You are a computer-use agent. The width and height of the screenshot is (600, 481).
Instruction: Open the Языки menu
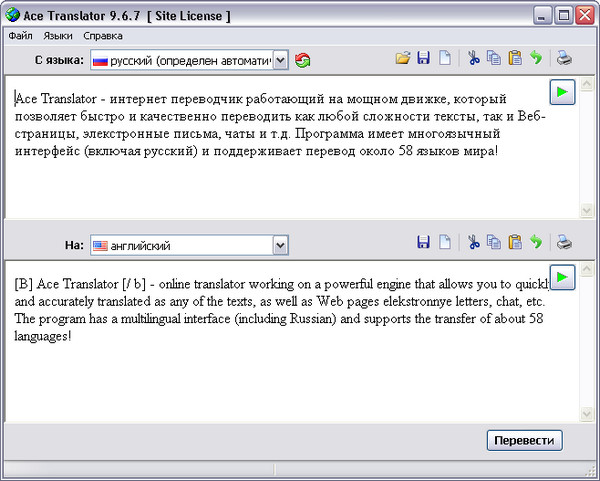[58, 36]
